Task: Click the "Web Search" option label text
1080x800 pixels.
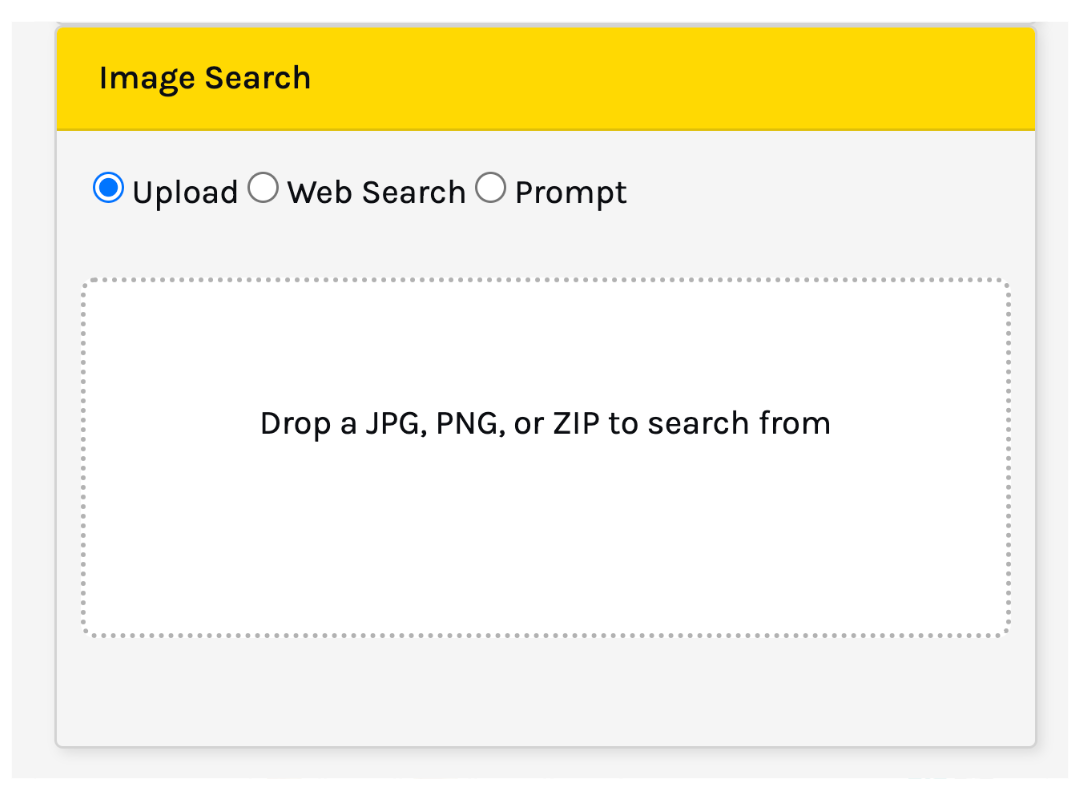Action: [376, 192]
